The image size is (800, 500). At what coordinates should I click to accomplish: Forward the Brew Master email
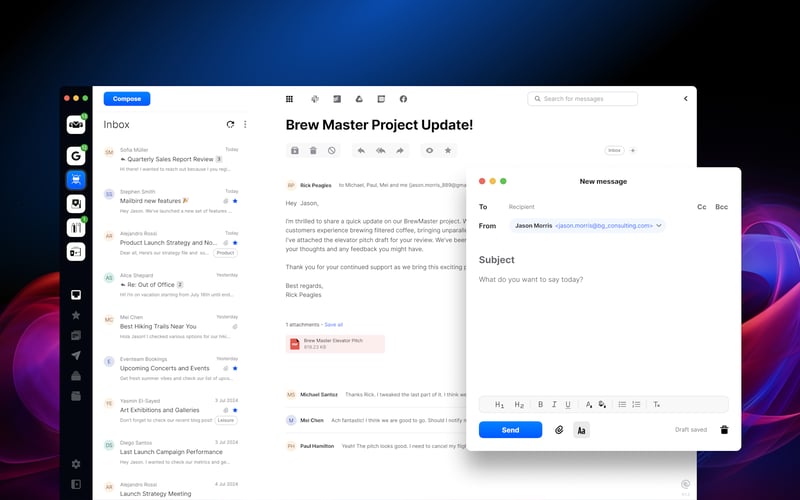tap(400, 151)
